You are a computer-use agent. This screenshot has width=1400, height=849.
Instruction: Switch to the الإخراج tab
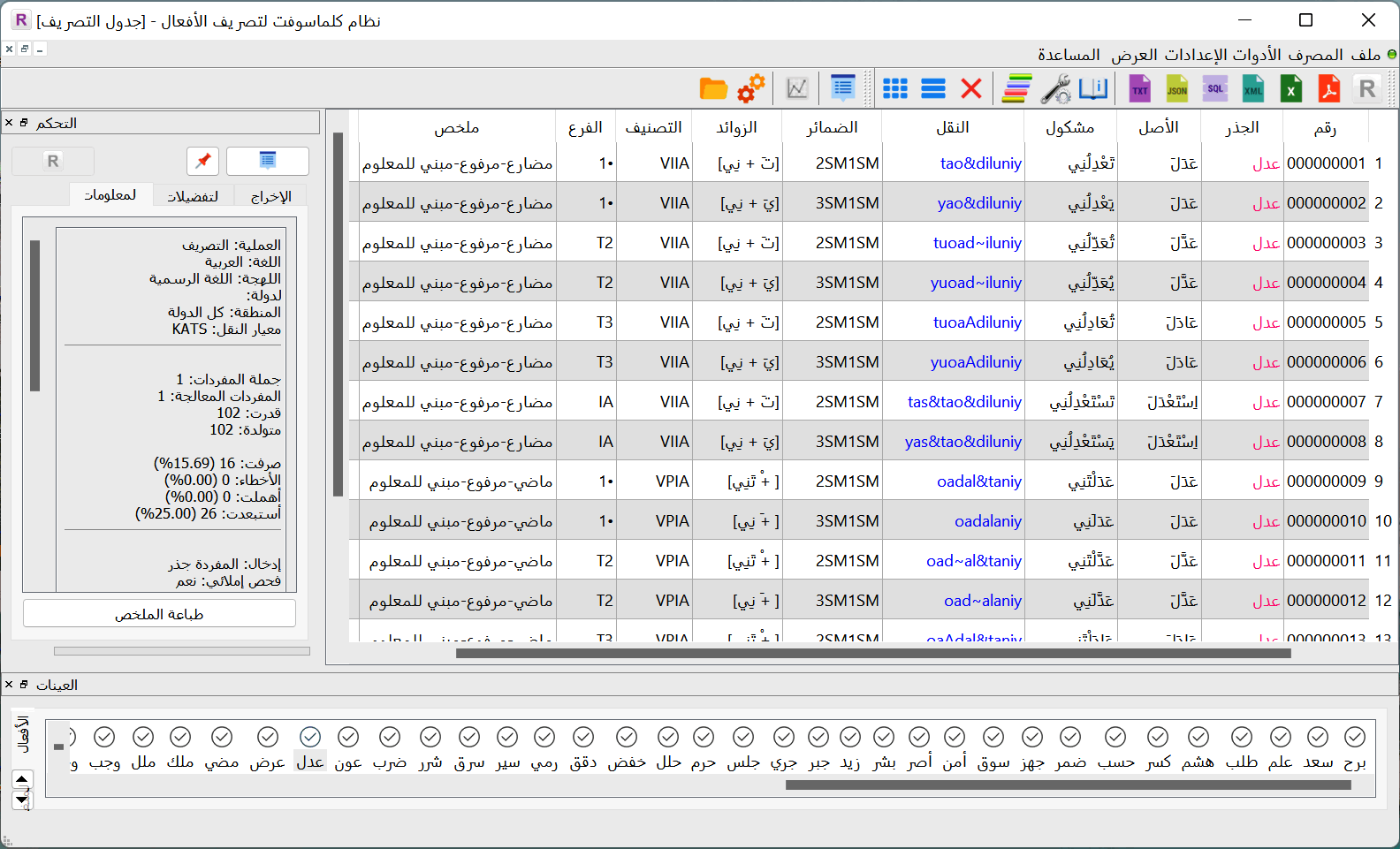pyautogui.click(x=270, y=195)
